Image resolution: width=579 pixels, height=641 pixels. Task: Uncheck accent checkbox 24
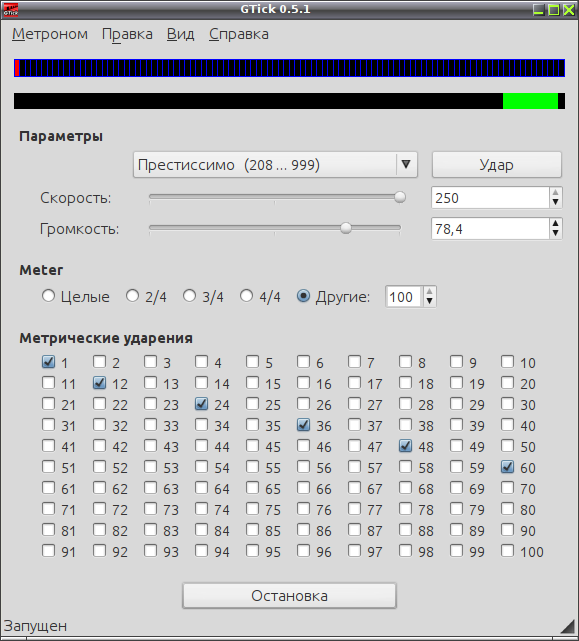pyautogui.click(x=201, y=404)
